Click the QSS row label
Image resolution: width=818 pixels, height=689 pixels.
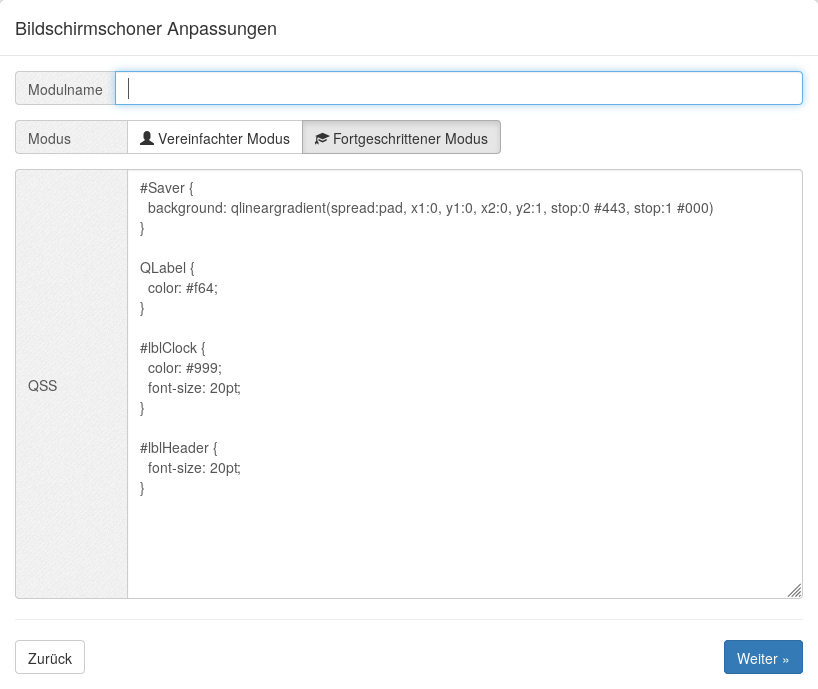point(43,385)
